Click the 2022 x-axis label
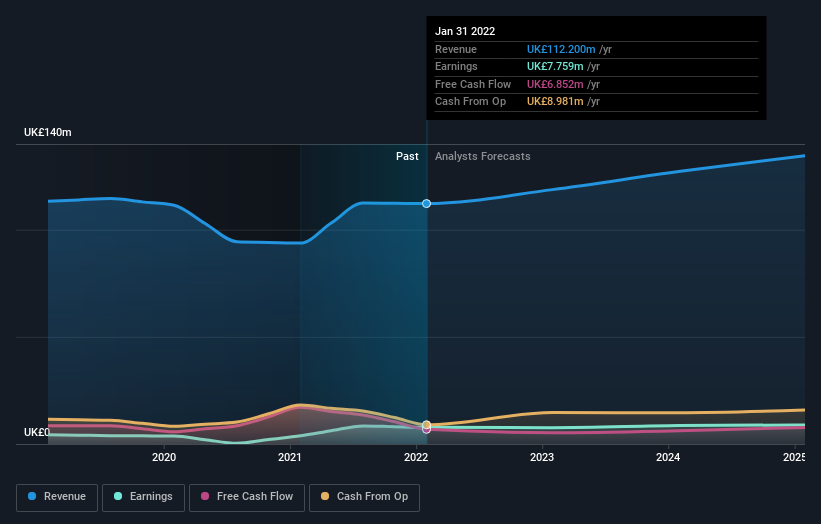Image resolution: width=821 pixels, height=524 pixels. 416,458
